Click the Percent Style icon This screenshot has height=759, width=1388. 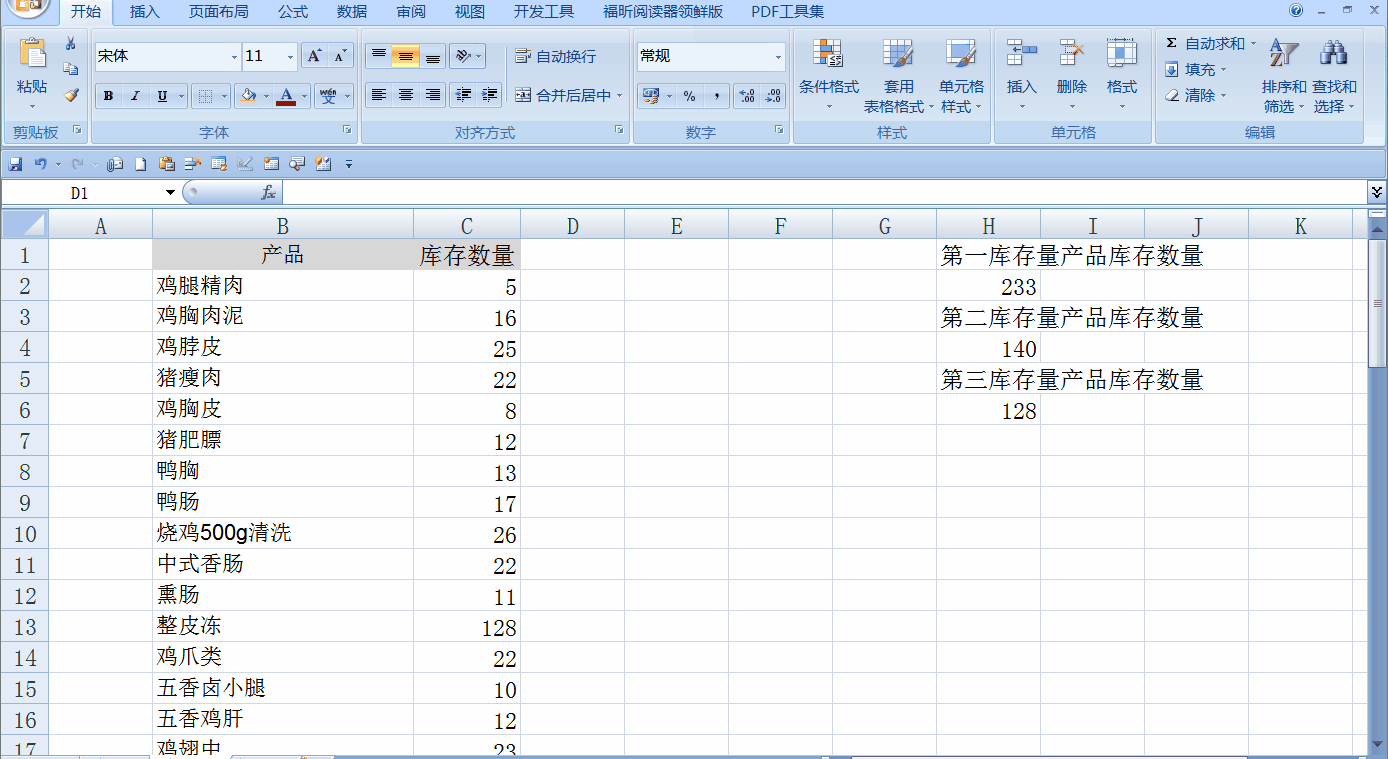tap(690, 96)
